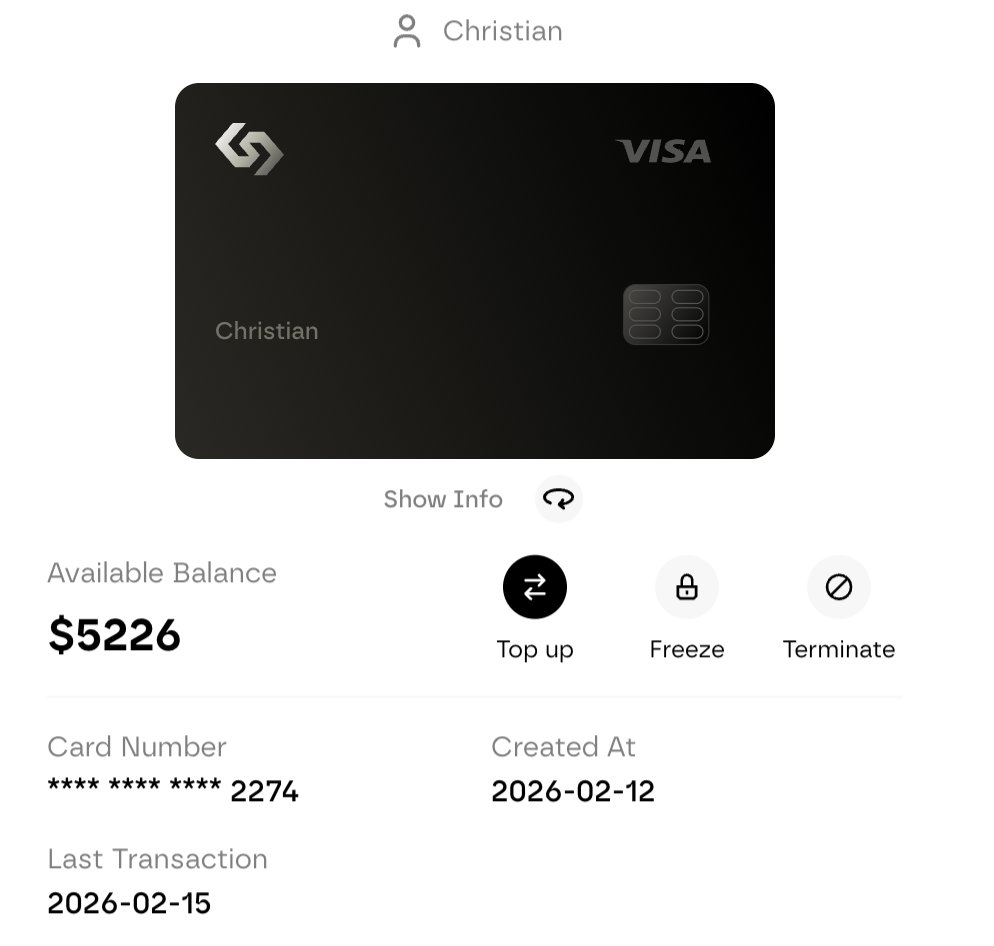Click the Top up text label
This screenshot has width=994, height=946.
click(x=535, y=649)
